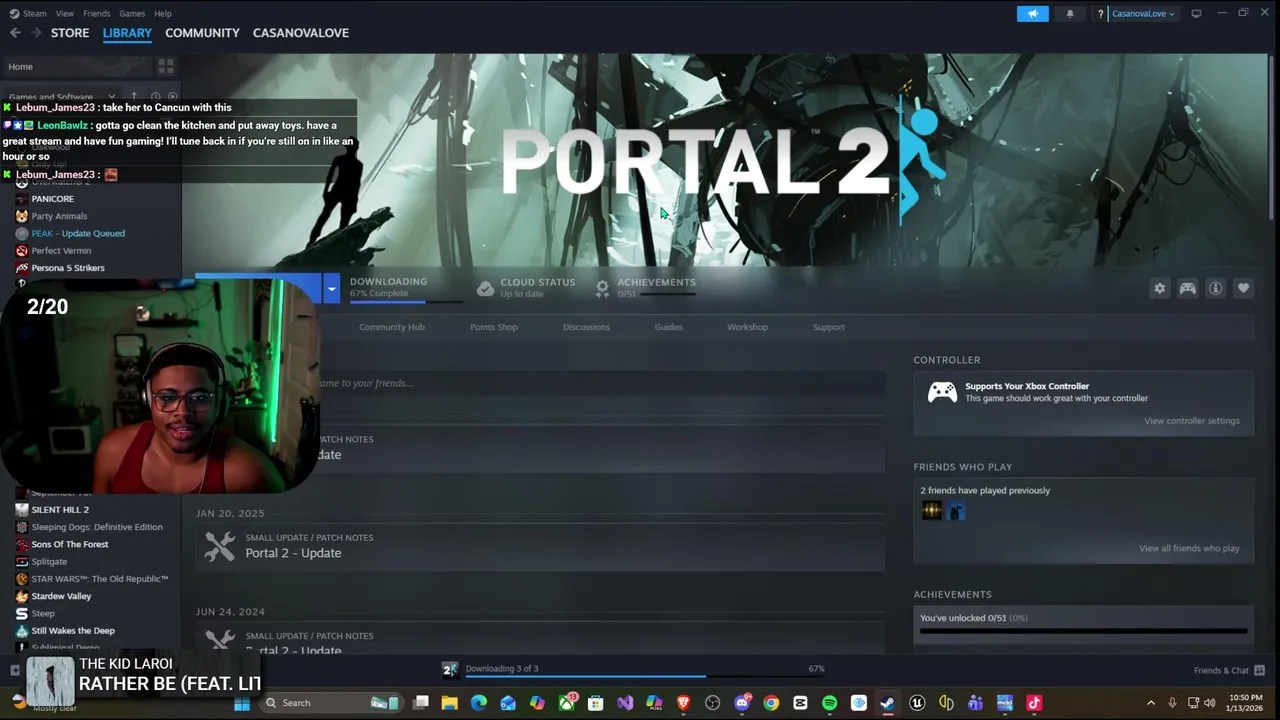This screenshot has width=1280, height=720.
Task: Click the Xbox controller icon
Action: [x=942, y=392]
